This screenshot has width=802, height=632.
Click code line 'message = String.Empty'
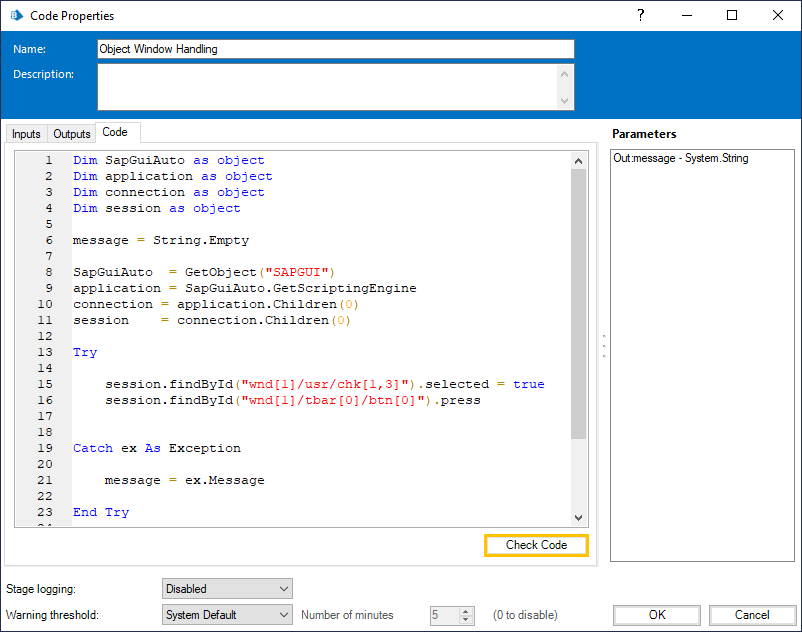tap(161, 240)
